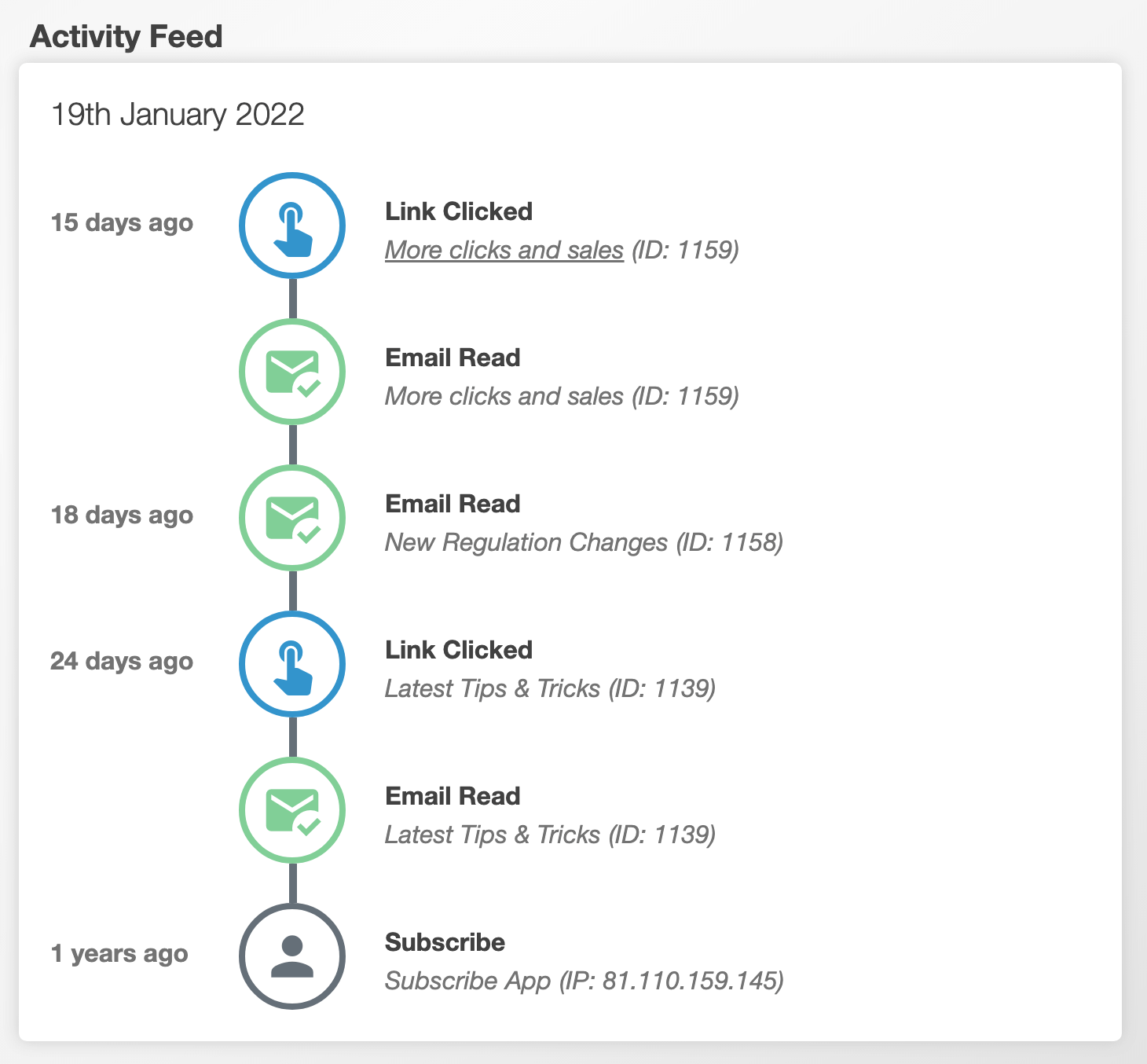Image resolution: width=1147 pixels, height=1064 pixels.
Task: Click the Subscribe heading
Action: click(445, 942)
